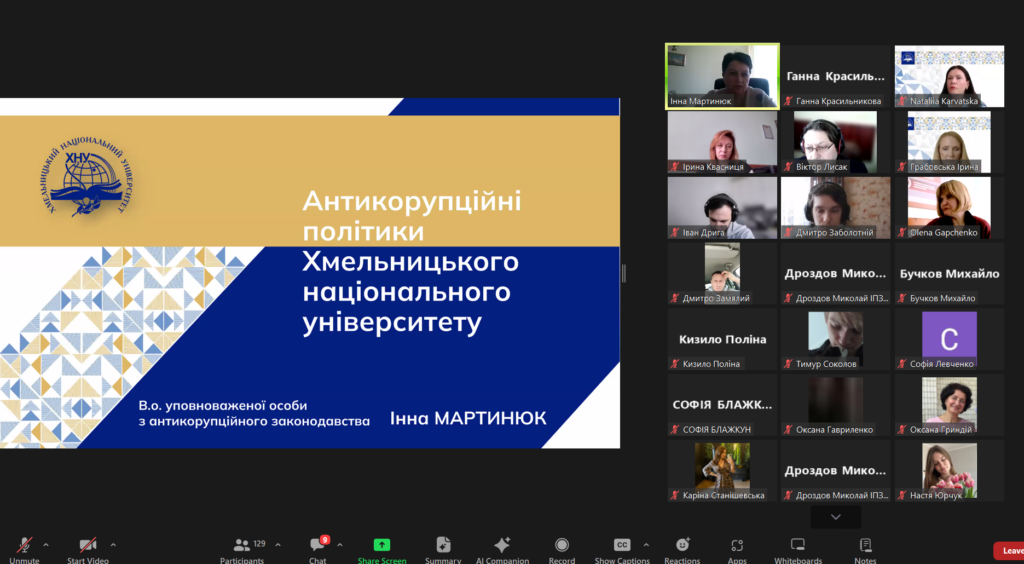The image size is (1024, 564).
Task: Expand caption options arrow beside Show Captions
Action: pyautogui.click(x=646, y=545)
